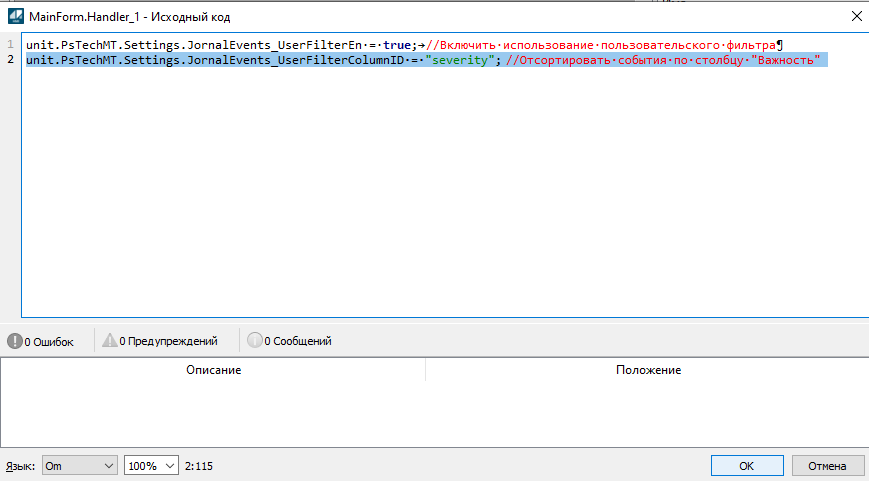
Task: Toggle the 0 Предупреждений warnings filter
Action: pos(160,341)
